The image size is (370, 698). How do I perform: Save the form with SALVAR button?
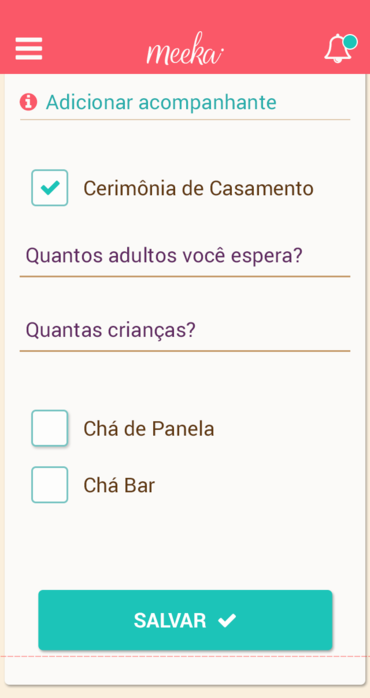[x=185, y=620]
